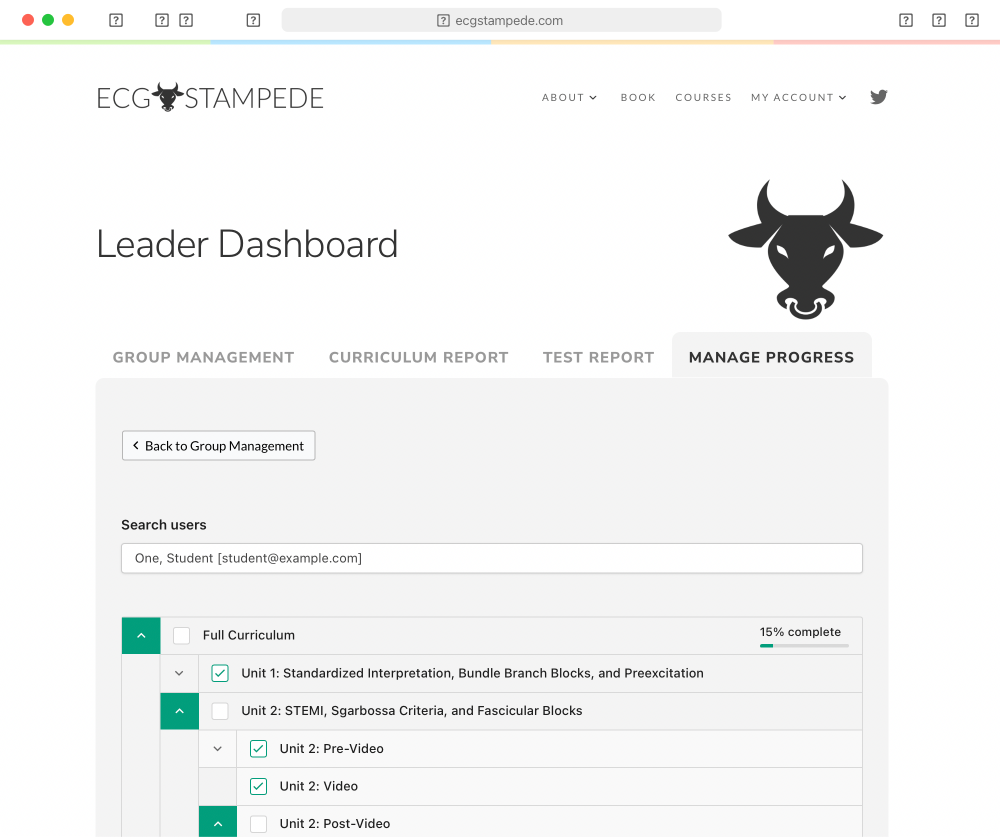
Task: Open the My Account dropdown
Action: (798, 97)
